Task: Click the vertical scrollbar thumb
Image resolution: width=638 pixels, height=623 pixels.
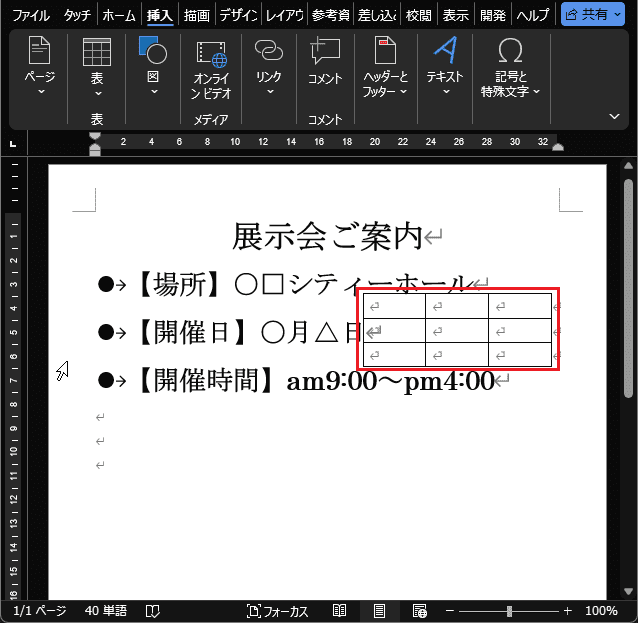Action: [628, 288]
